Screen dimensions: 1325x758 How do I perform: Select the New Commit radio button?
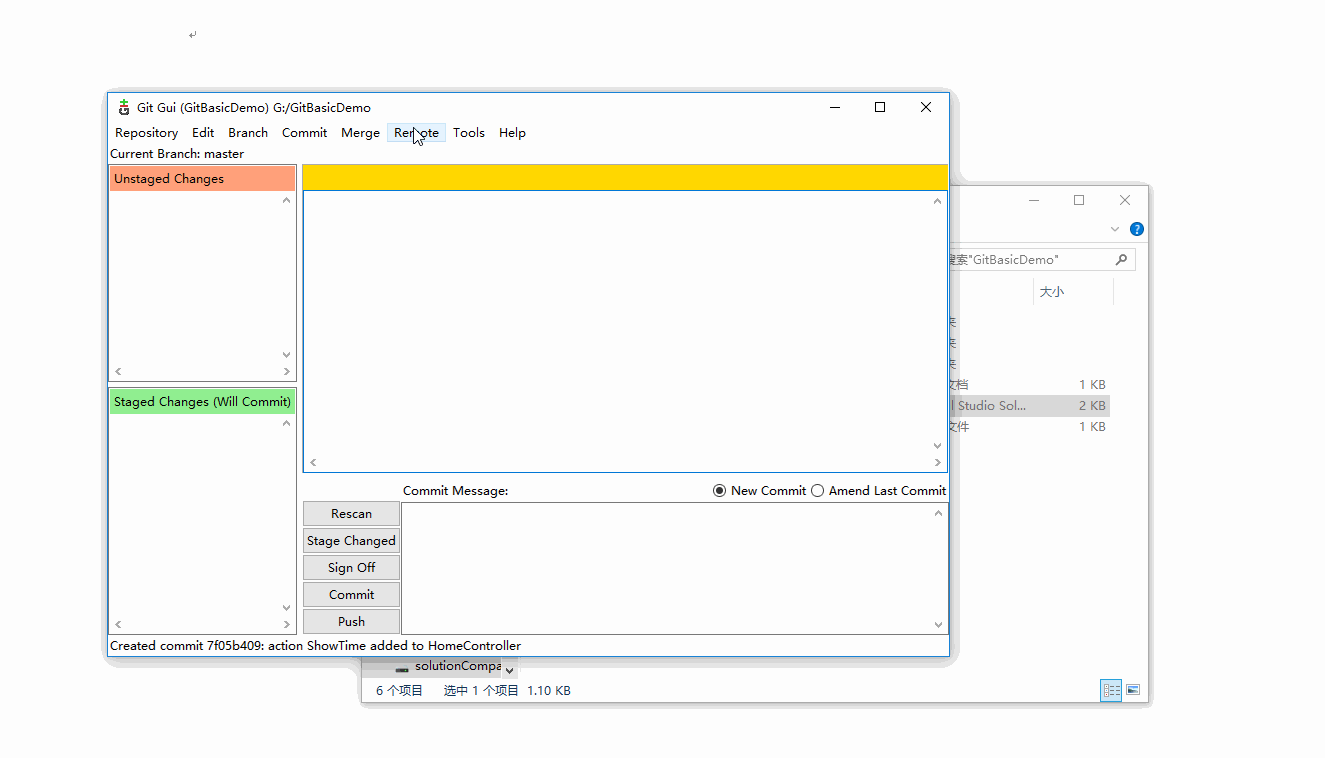(x=719, y=490)
